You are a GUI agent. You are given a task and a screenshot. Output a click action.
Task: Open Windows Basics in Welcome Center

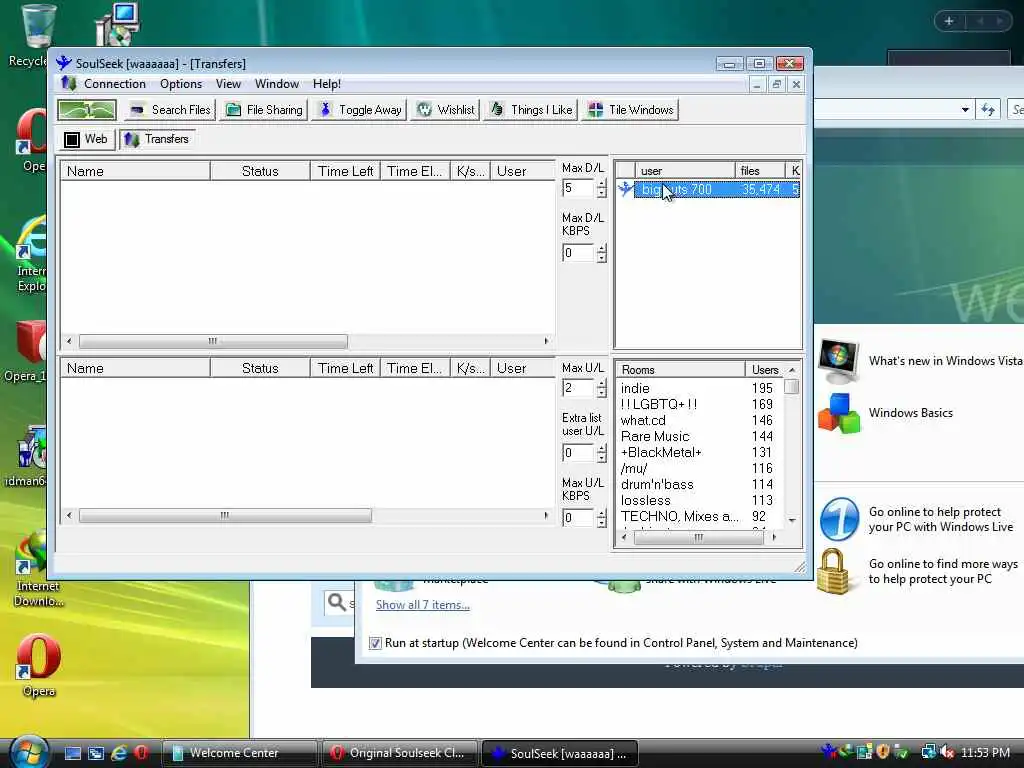tap(910, 413)
